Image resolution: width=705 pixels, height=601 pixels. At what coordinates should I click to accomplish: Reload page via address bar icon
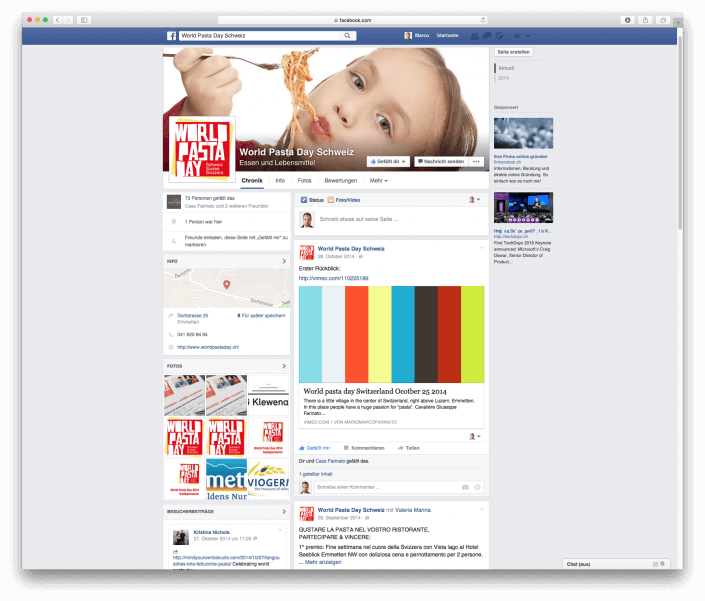pyautogui.click(x=483, y=20)
